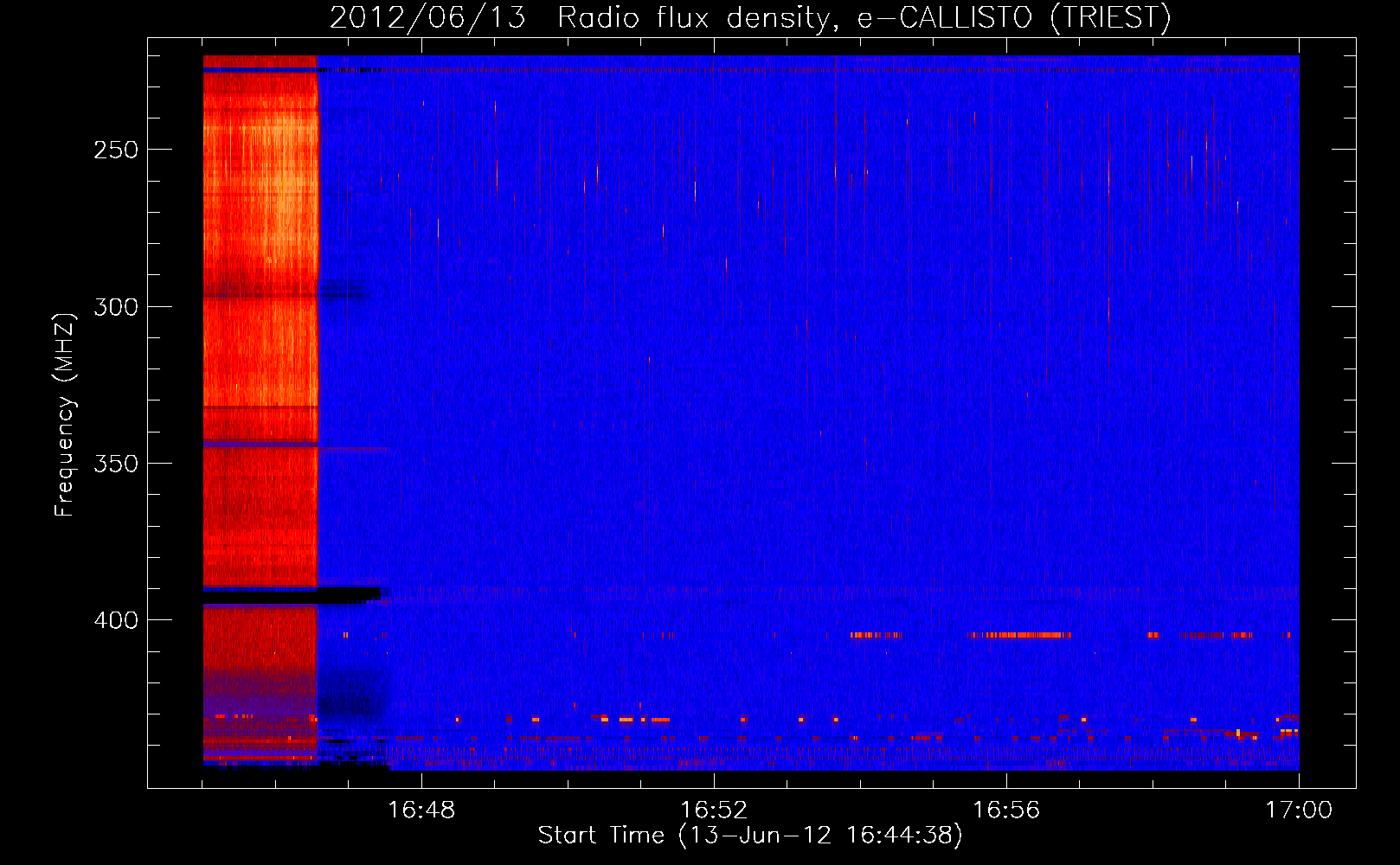1400x865 pixels.
Task: Click the 16:56 time tick label
Action: [x=1006, y=810]
